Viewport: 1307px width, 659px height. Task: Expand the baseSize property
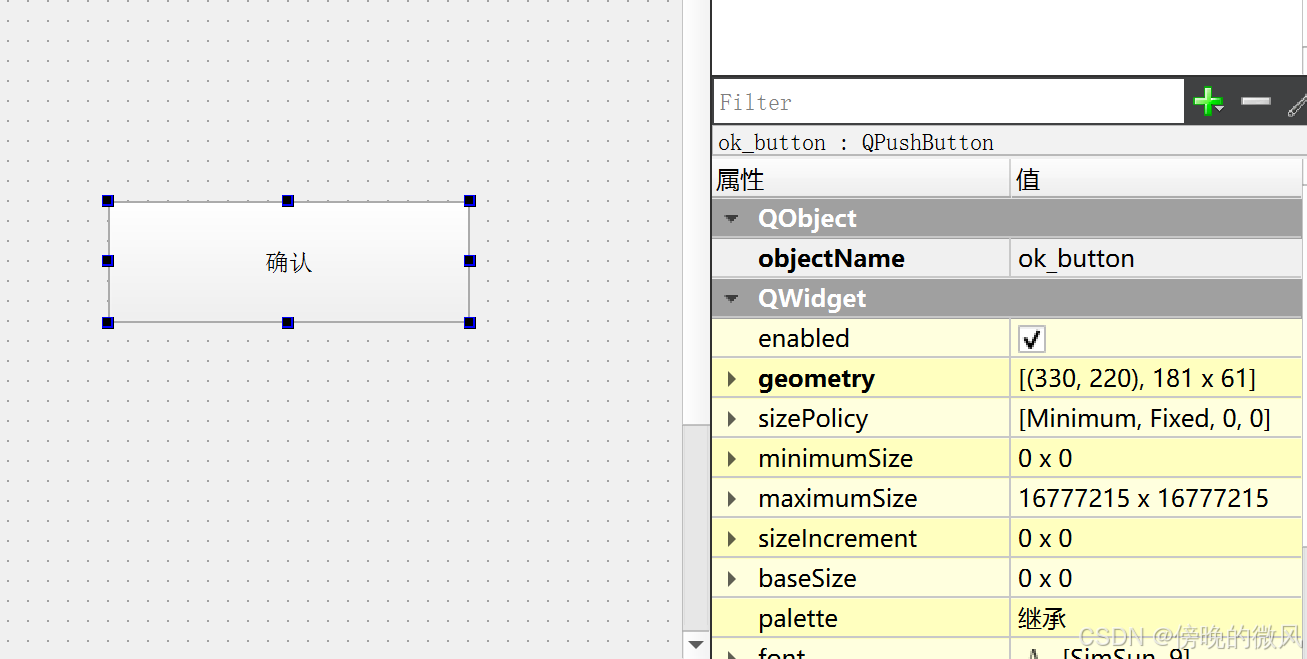(x=731, y=578)
